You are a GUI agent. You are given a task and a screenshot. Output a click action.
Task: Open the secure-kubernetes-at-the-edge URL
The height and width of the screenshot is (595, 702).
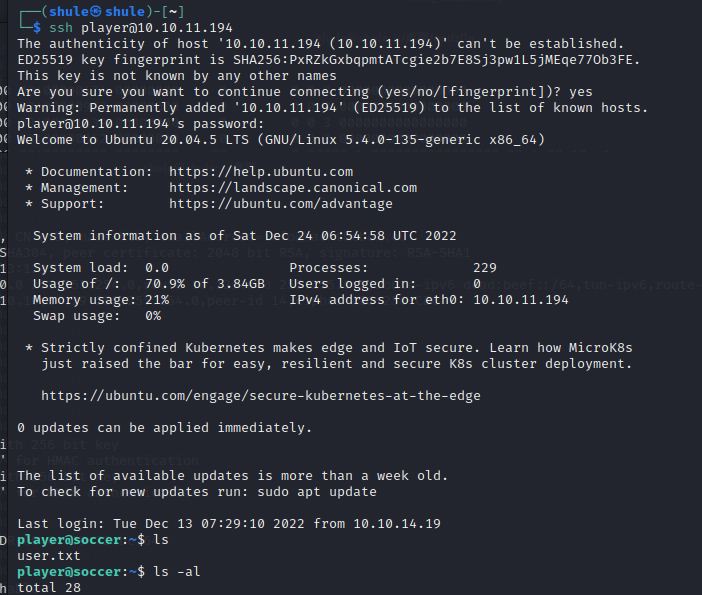260,396
